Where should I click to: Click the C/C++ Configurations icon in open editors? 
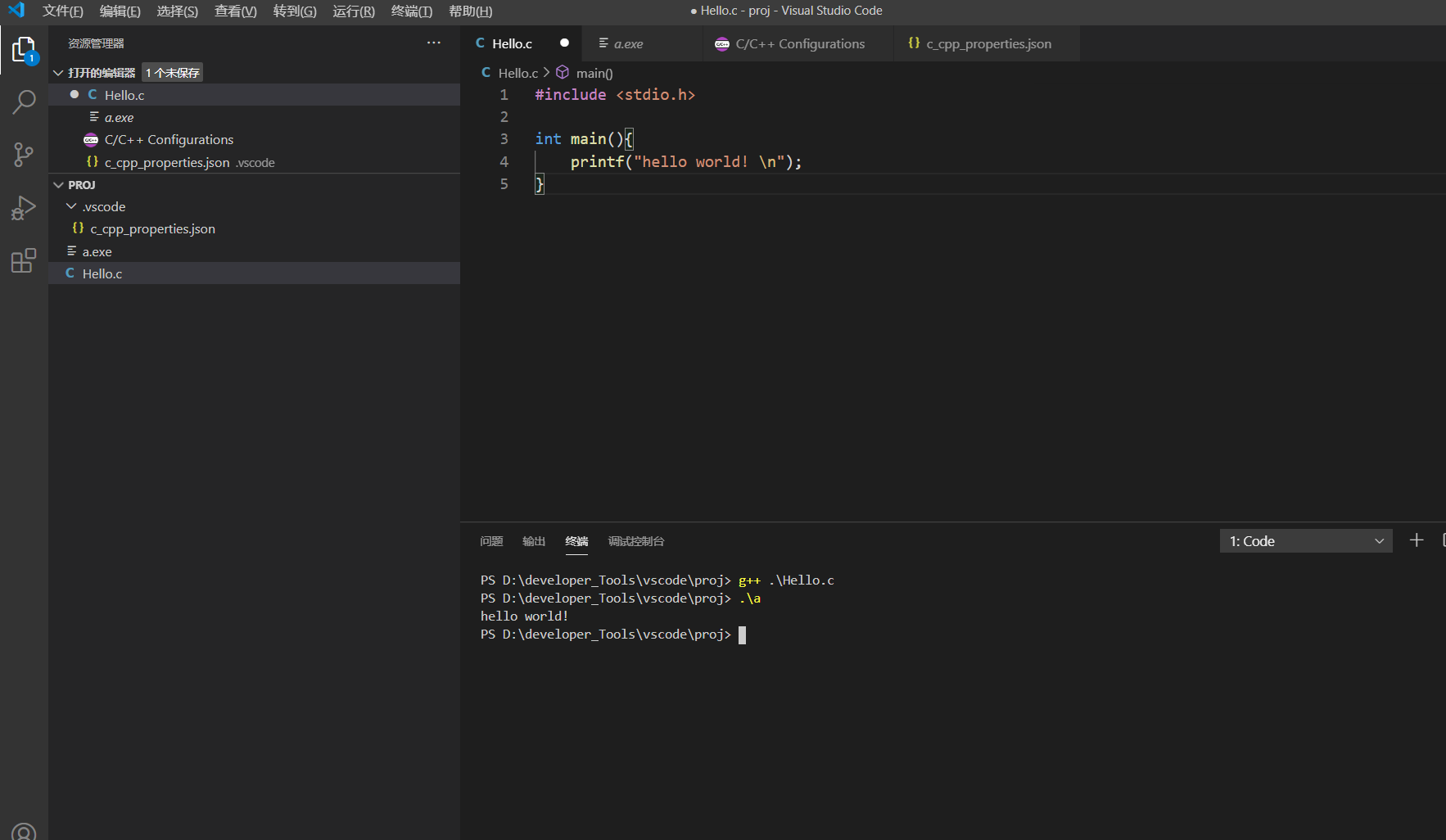91,140
